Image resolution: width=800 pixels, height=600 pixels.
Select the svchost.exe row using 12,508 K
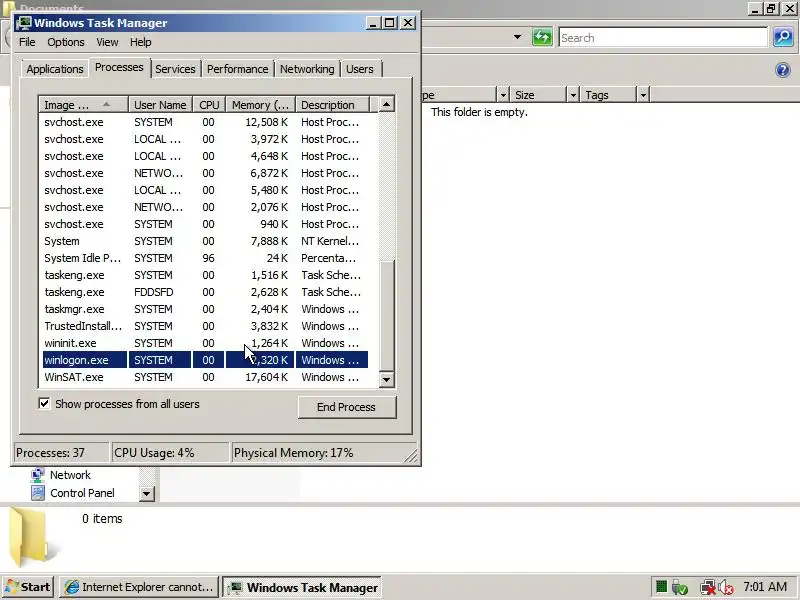click(x=205, y=122)
